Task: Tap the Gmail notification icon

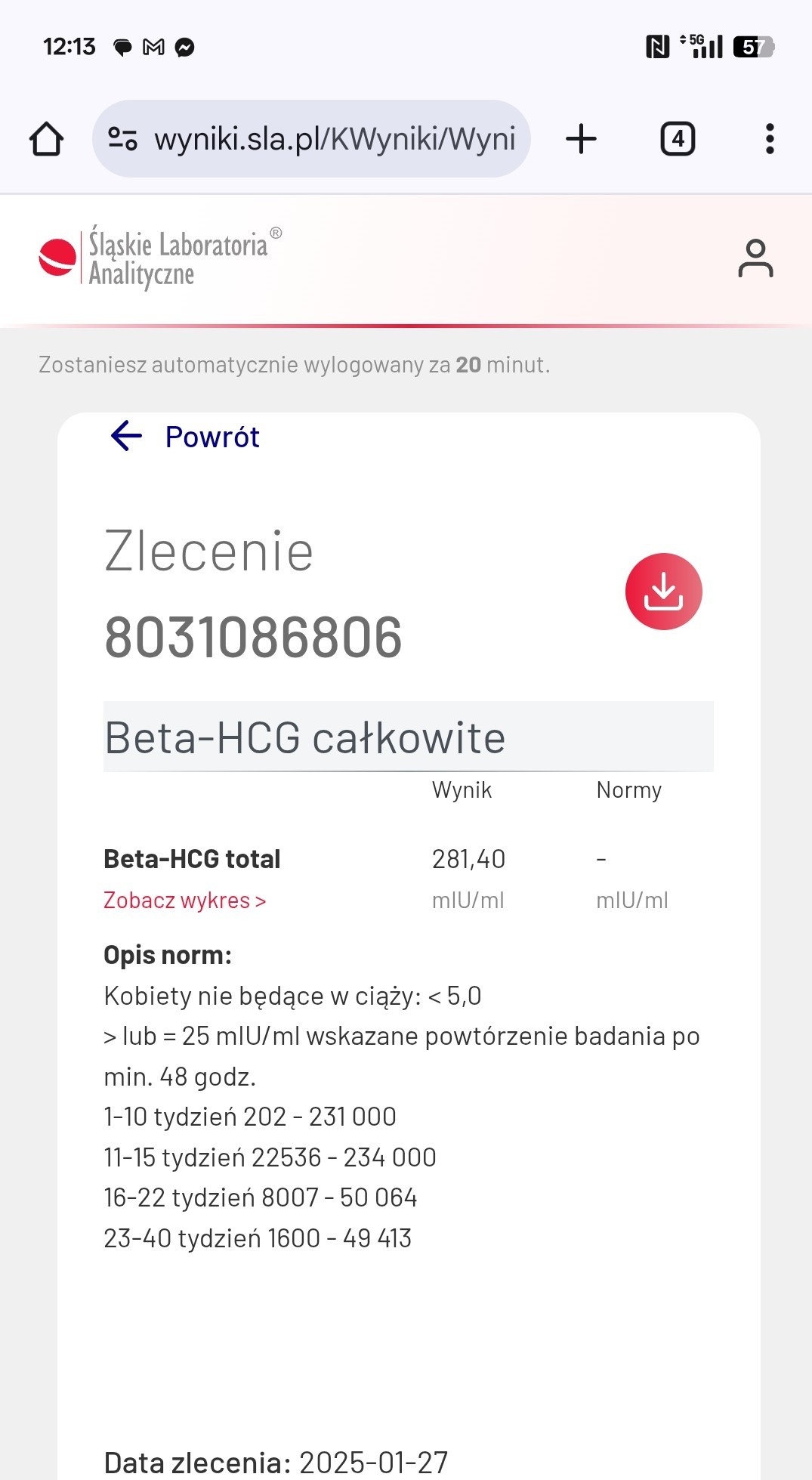Action: coord(153,48)
